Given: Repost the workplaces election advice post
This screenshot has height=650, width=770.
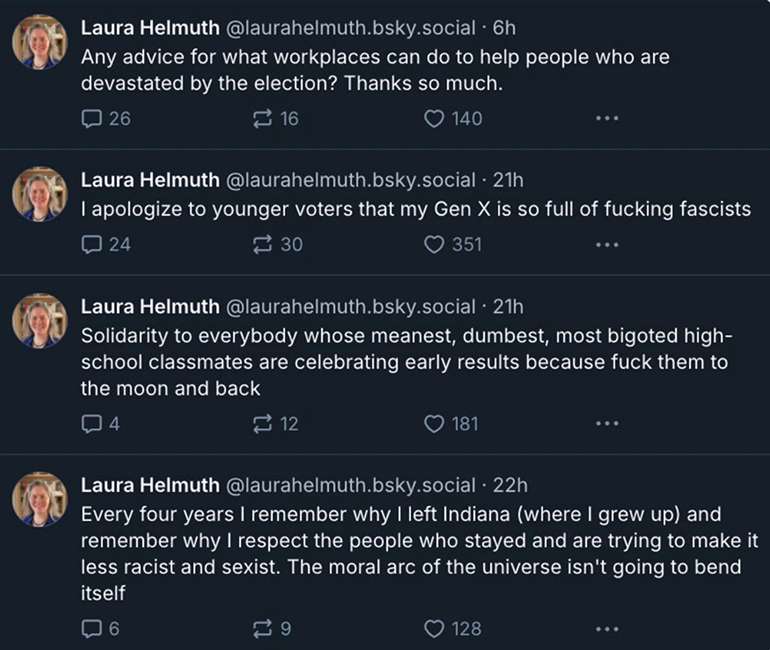Looking at the screenshot, I should click(x=264, y=118).
